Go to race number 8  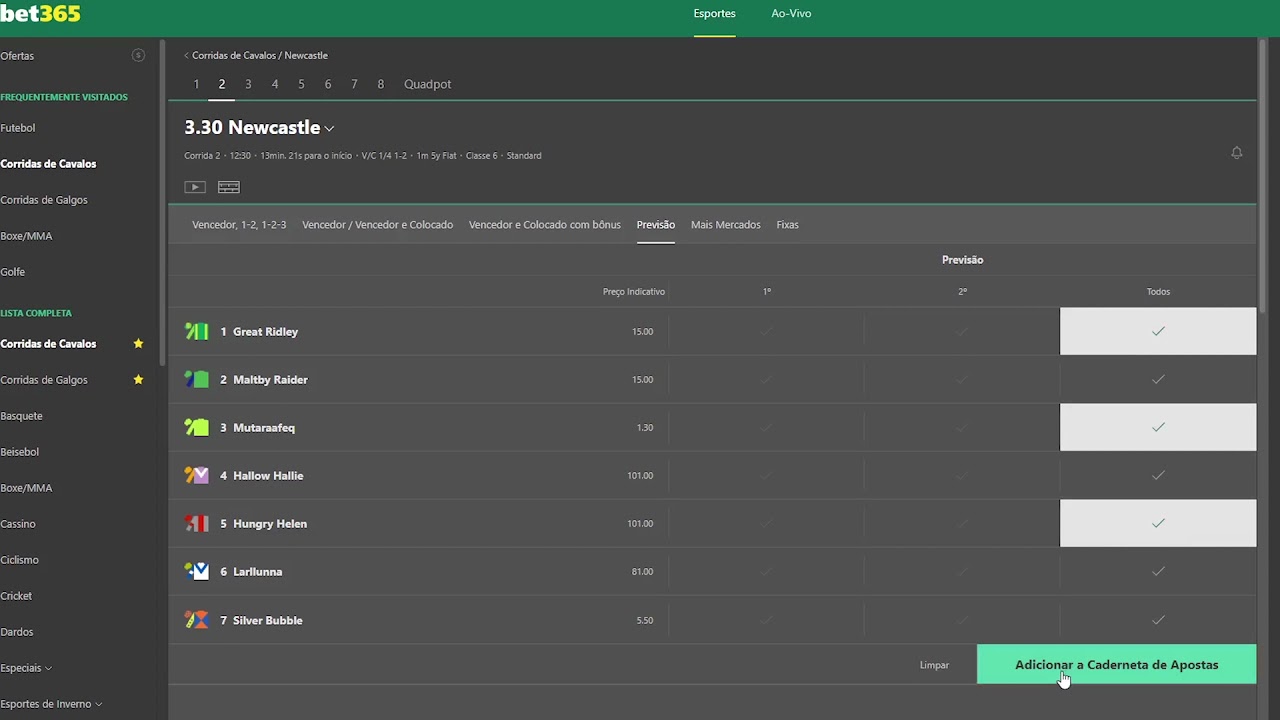(380, 84)
